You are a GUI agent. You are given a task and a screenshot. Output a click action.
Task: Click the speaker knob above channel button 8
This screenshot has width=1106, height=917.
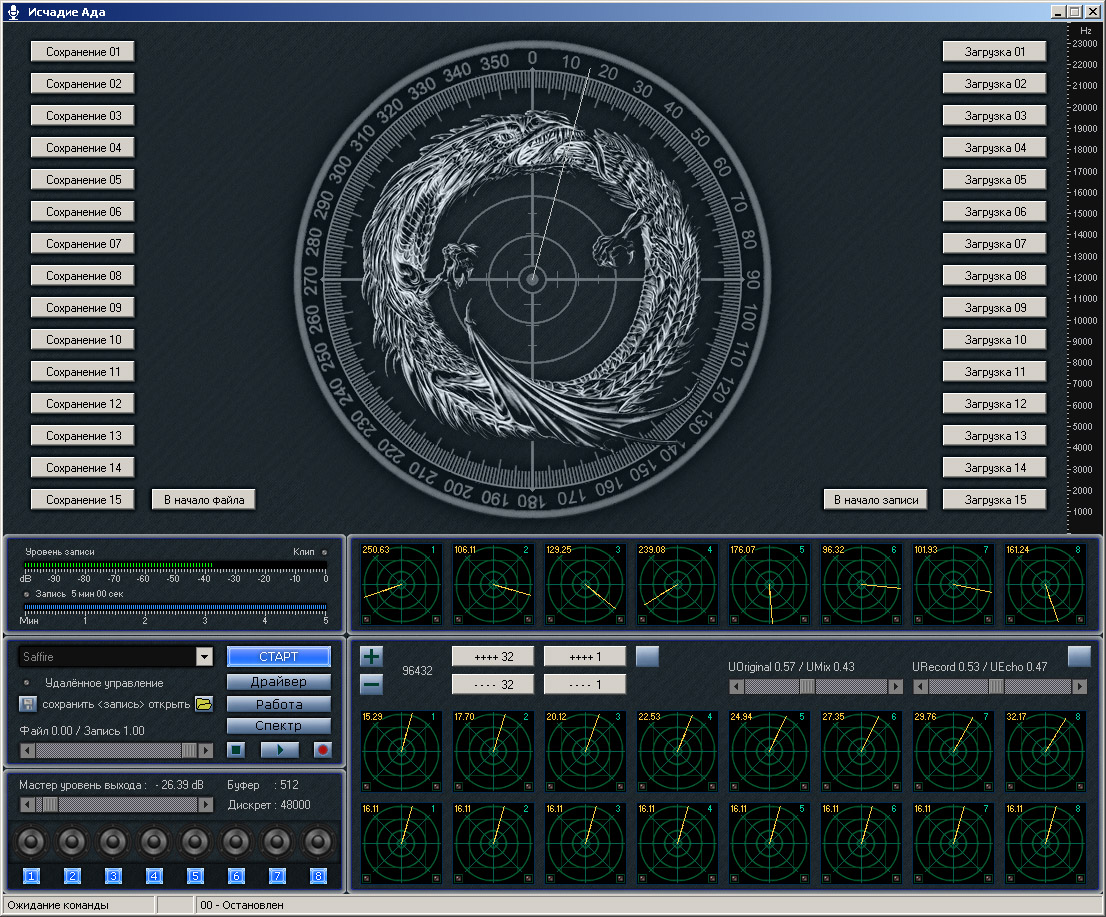[x=317, y=841]
